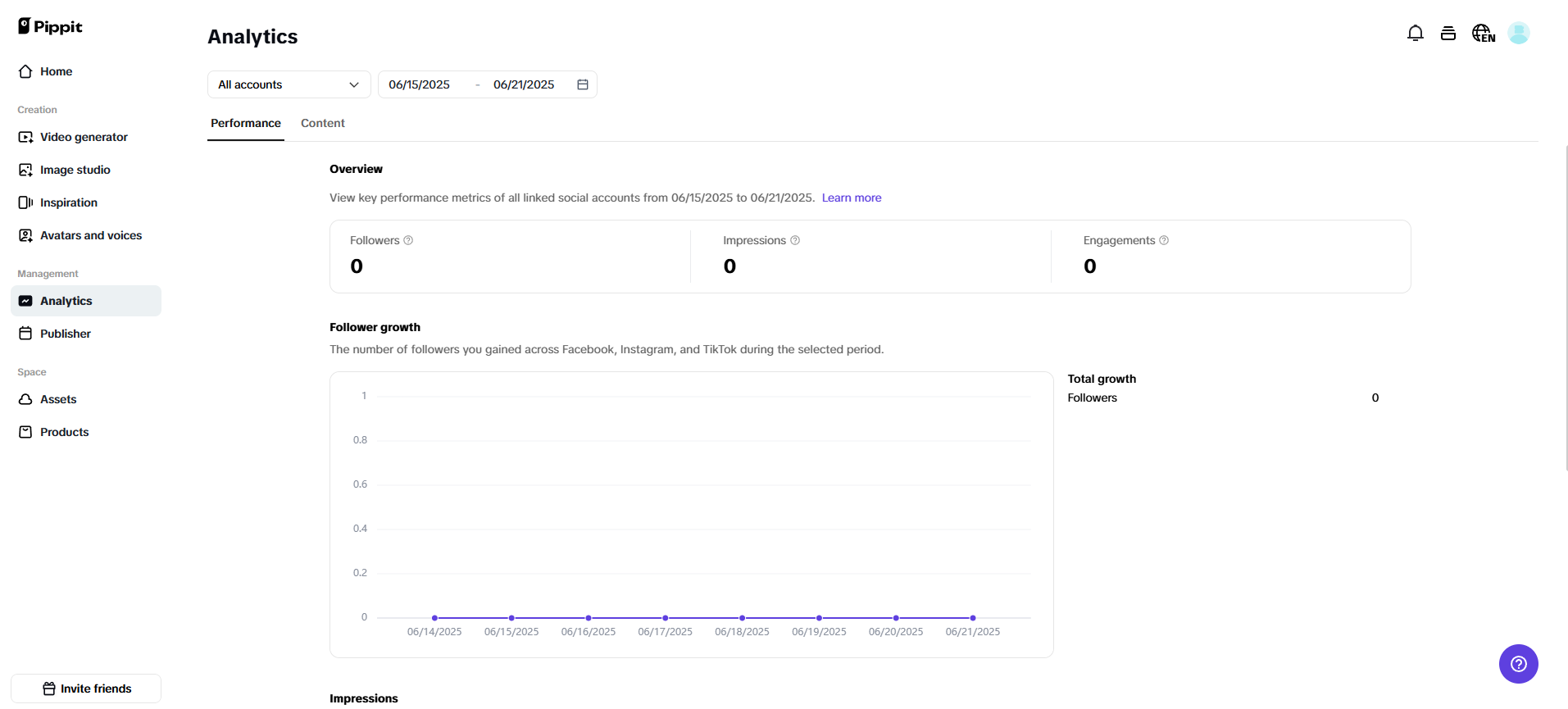Select the Analytics sidebar icon

tap(25, 301)
